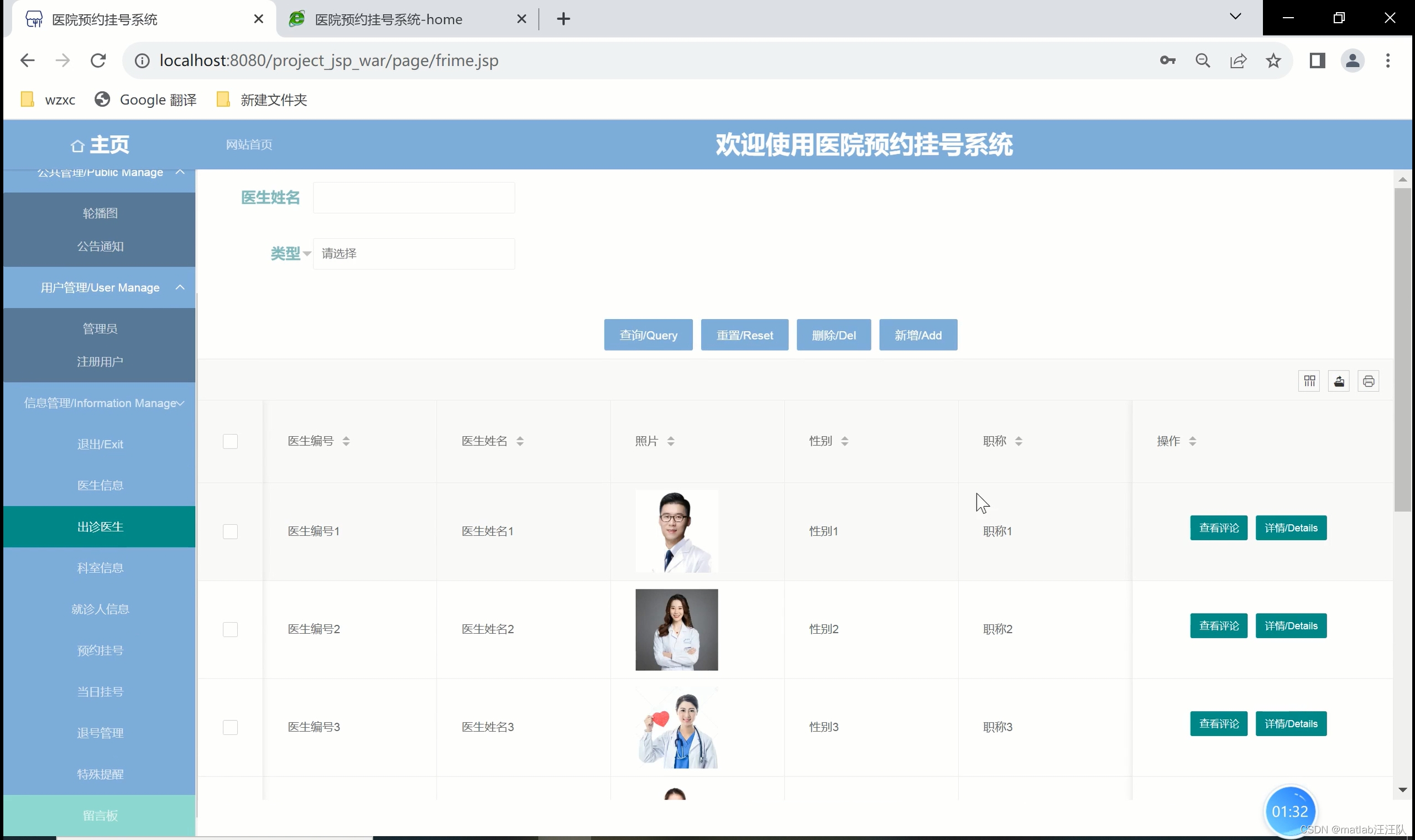Click the filter columns table icon
Image resolution: width=1415 pixels, height=840 pixels.
(x=1309, y=381)
